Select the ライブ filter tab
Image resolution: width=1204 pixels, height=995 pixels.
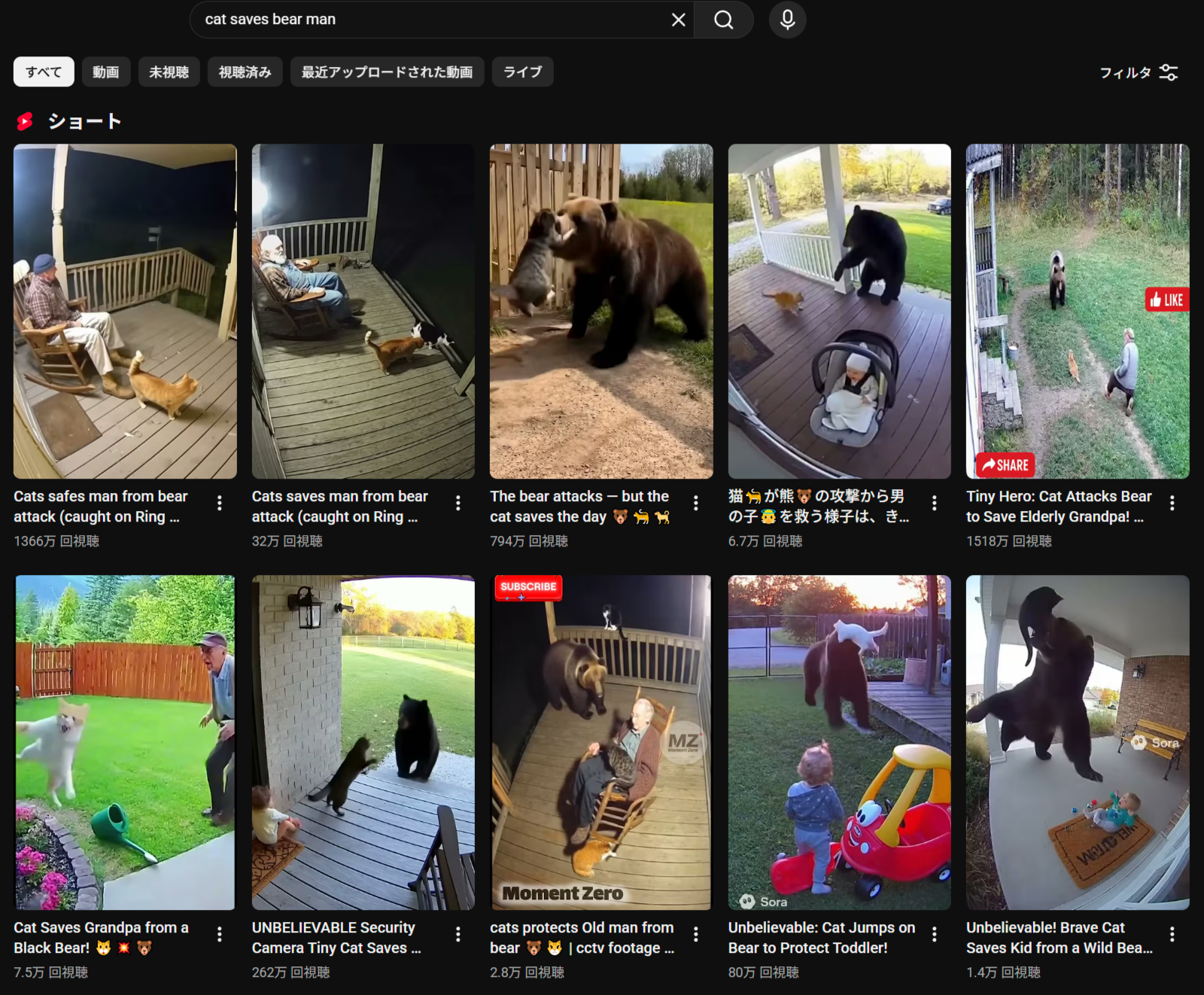pyautogui.click(x=522, y=72)
